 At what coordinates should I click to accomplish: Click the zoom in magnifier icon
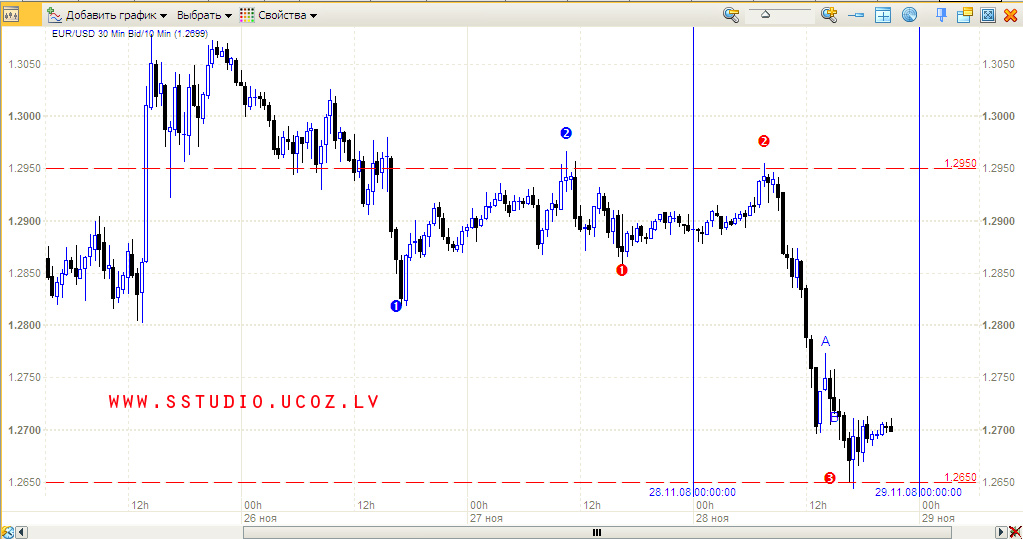829,14
